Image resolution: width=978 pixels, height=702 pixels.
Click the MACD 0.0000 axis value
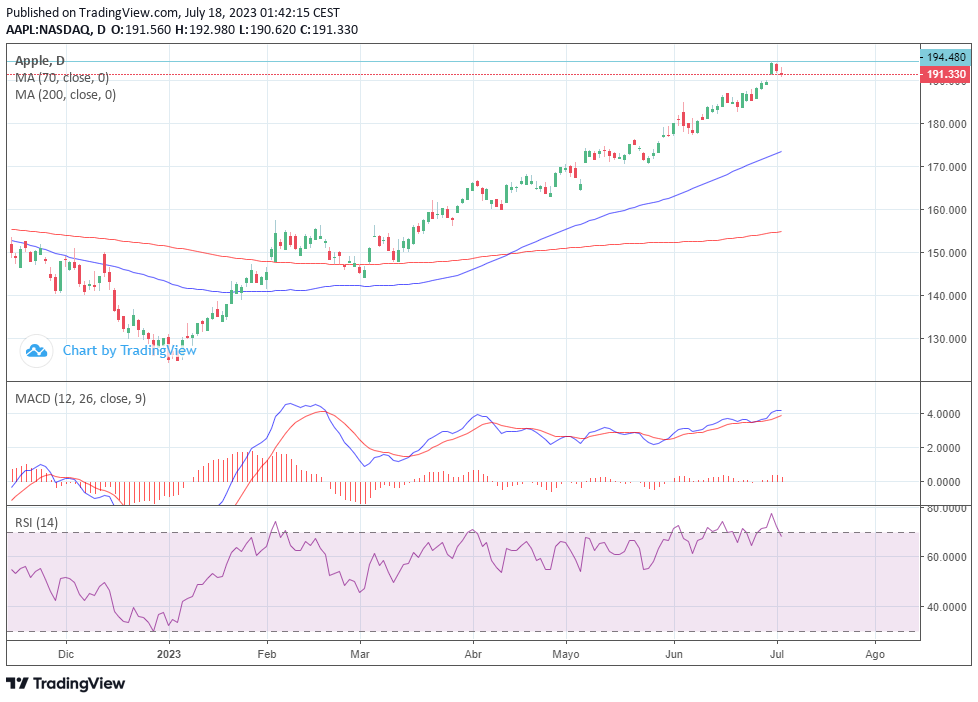(x=944, y=482)
